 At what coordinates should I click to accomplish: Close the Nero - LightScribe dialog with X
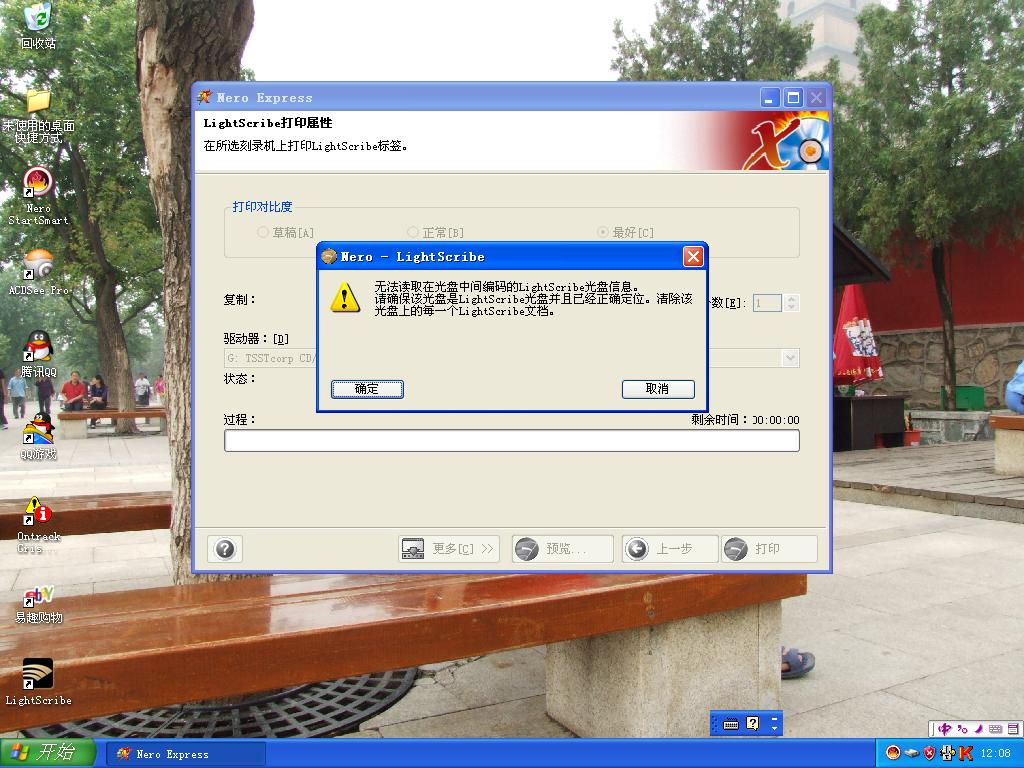(693, 257)
